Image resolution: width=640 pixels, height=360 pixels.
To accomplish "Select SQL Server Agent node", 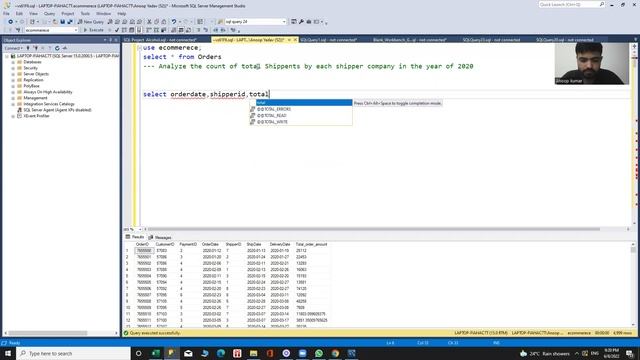I will coord(57,110).
